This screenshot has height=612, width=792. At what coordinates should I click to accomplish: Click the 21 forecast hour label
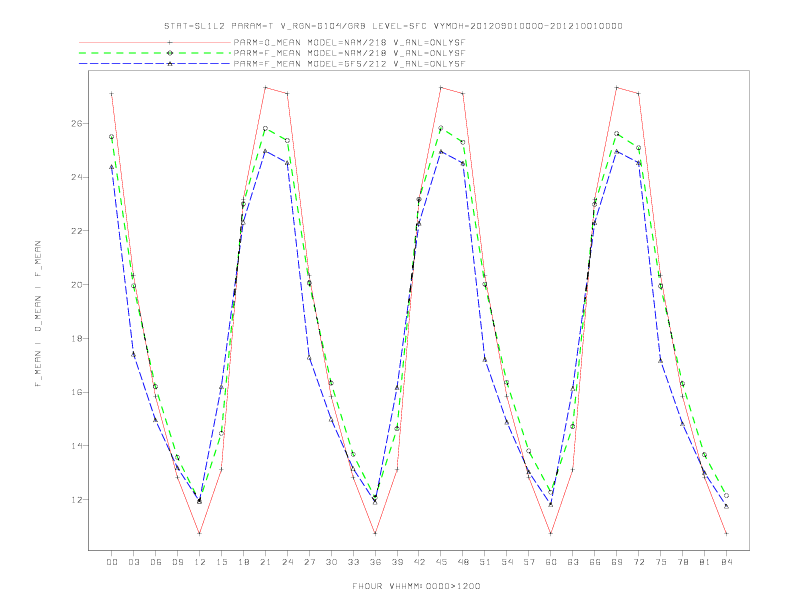[x=265, y=562]
